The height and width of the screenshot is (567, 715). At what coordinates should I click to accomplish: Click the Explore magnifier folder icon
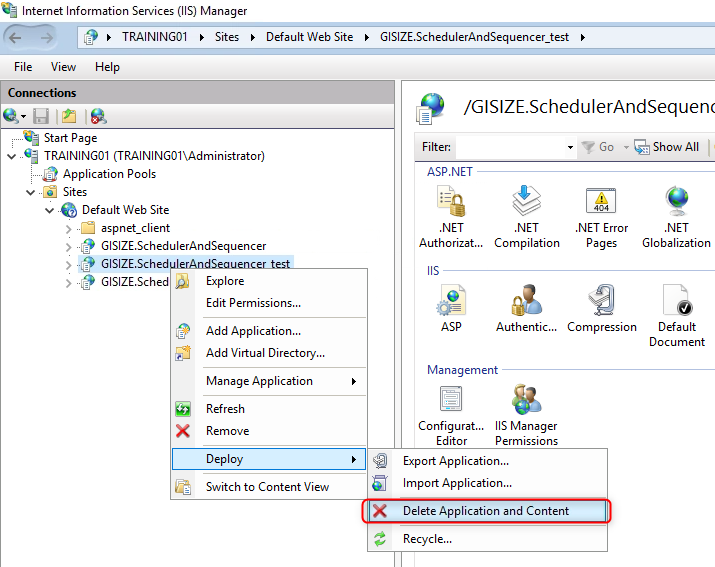pyautogui.click(x=182, y=281)
